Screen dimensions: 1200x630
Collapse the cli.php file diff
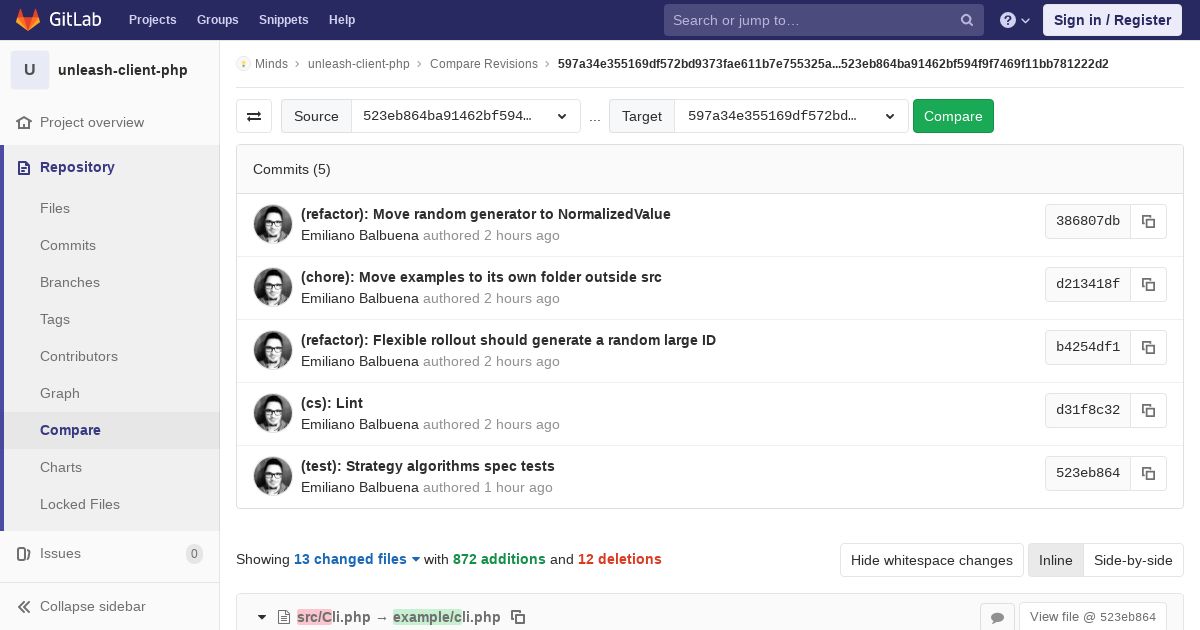(262, 617)
